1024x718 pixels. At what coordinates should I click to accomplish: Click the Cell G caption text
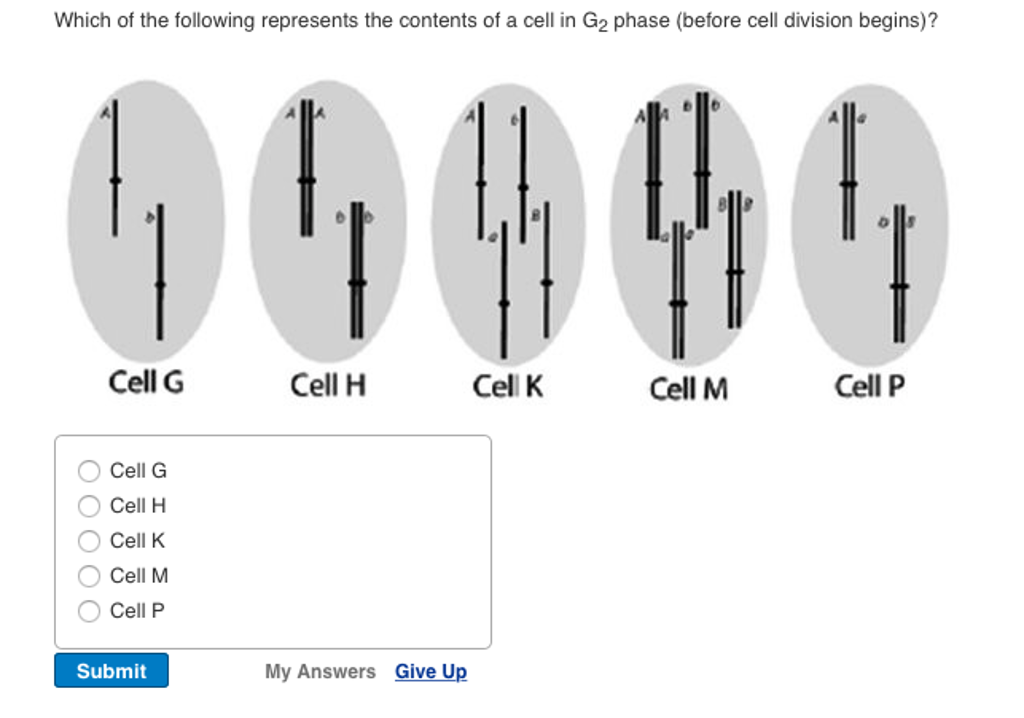click(x=148, y=381)
